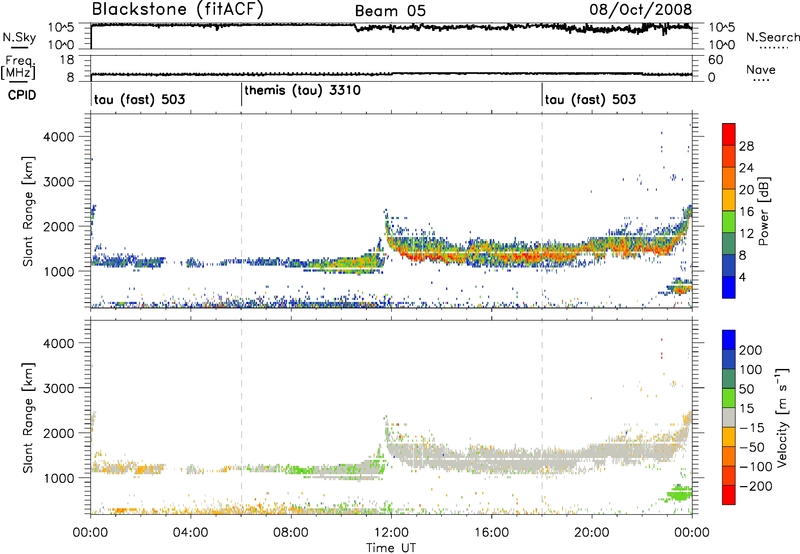Click the '1000' tick on velocity panel
The width and height of the screenshot is (800, 554).
coord(58,478)
